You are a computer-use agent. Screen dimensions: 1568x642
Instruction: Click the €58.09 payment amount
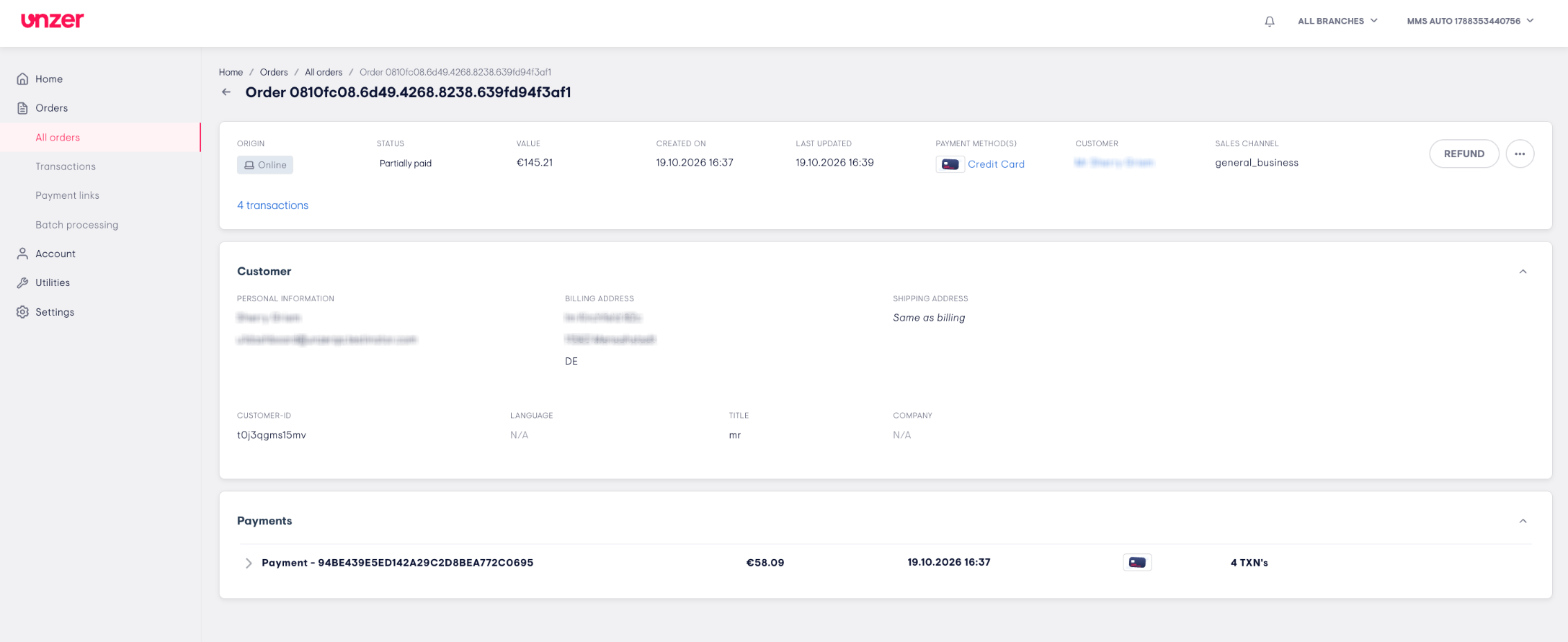click(x=765, y=563)
